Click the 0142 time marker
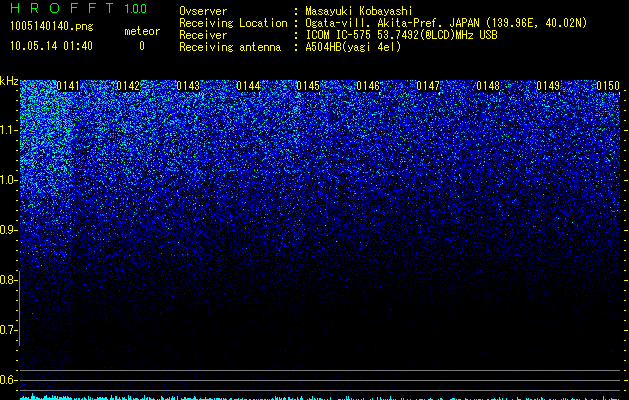 tap(128, 86)
